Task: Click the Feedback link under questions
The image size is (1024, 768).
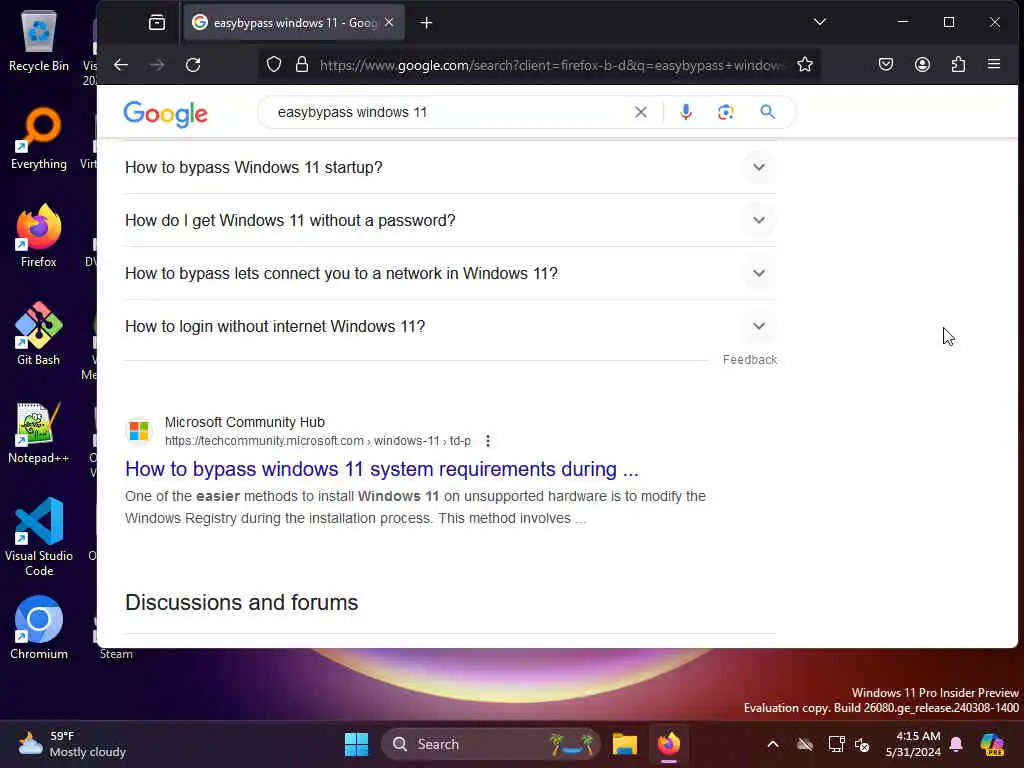Action: [x=750, y=360]
